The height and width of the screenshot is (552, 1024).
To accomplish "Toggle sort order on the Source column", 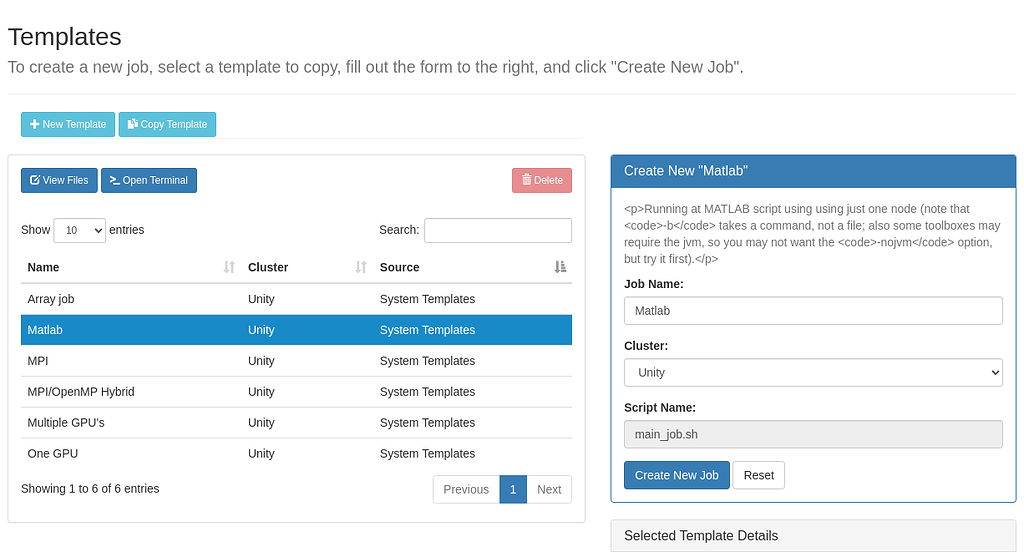I will tap(559, 267).
